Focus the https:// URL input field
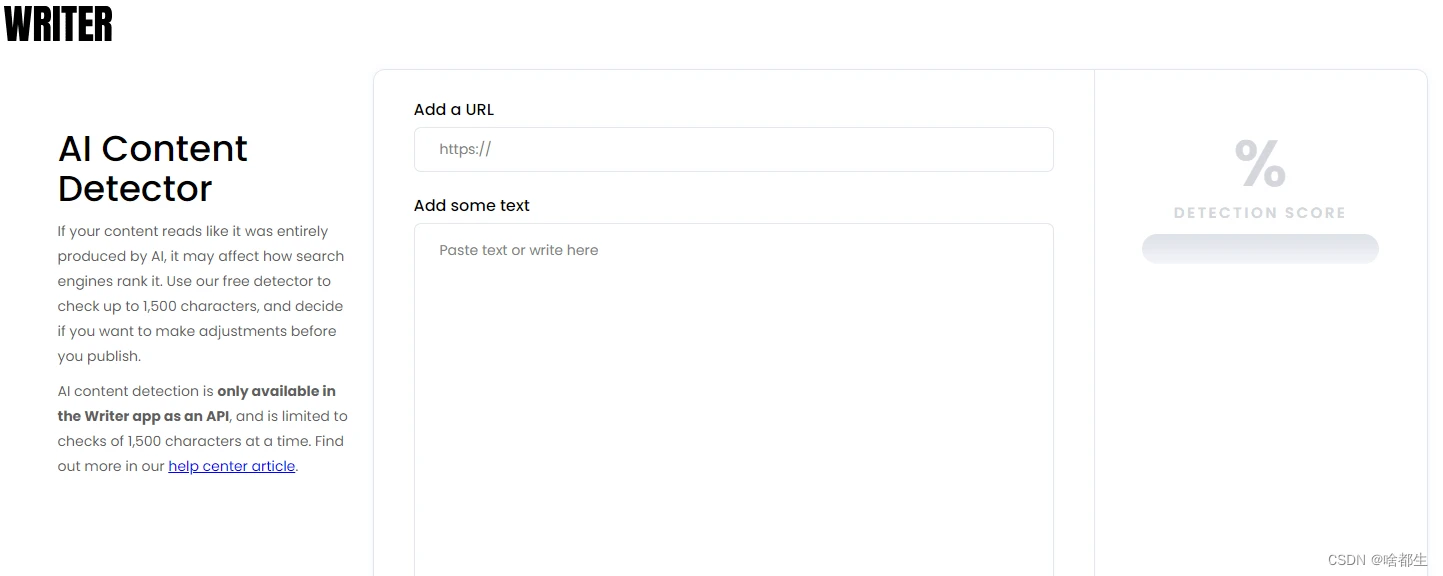 click(733, 149)
